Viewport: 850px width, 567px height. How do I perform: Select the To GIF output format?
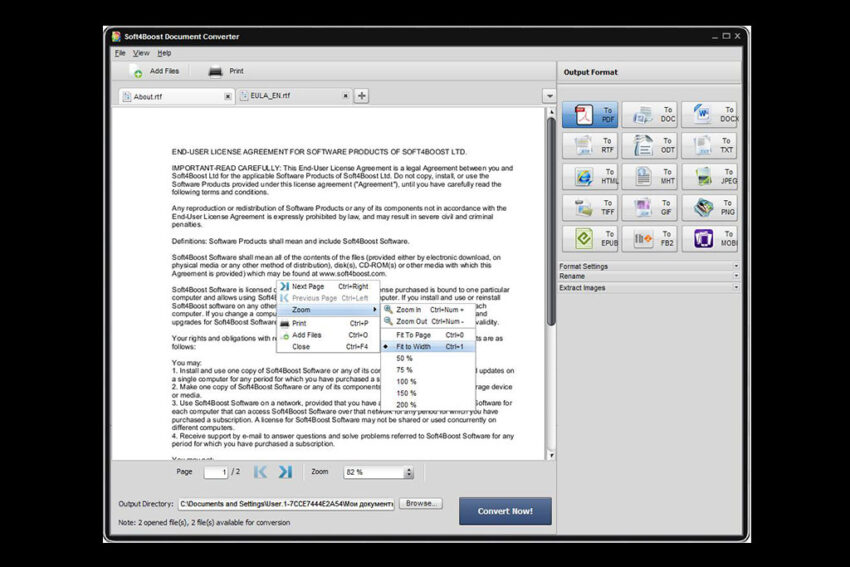pos(650,208)
